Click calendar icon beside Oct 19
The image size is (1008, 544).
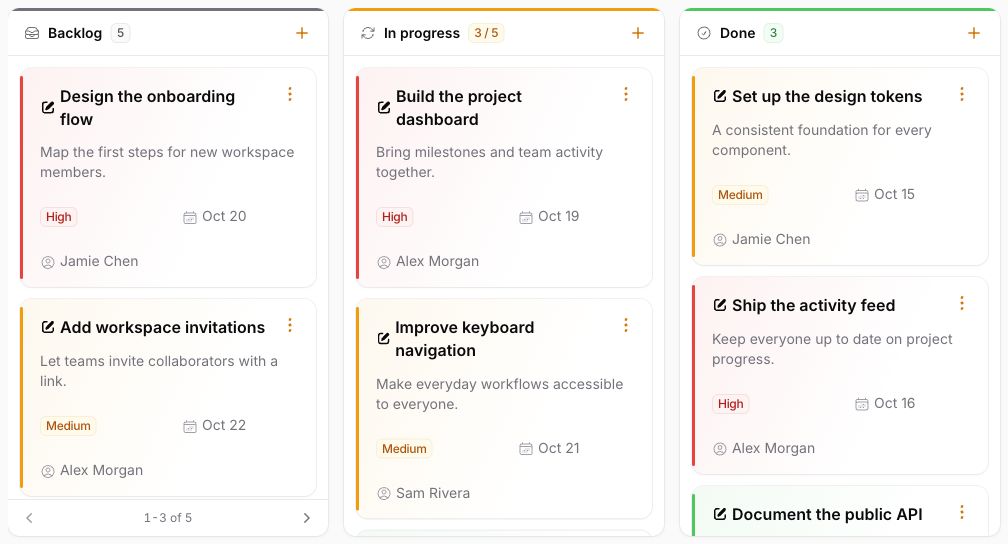526,217
